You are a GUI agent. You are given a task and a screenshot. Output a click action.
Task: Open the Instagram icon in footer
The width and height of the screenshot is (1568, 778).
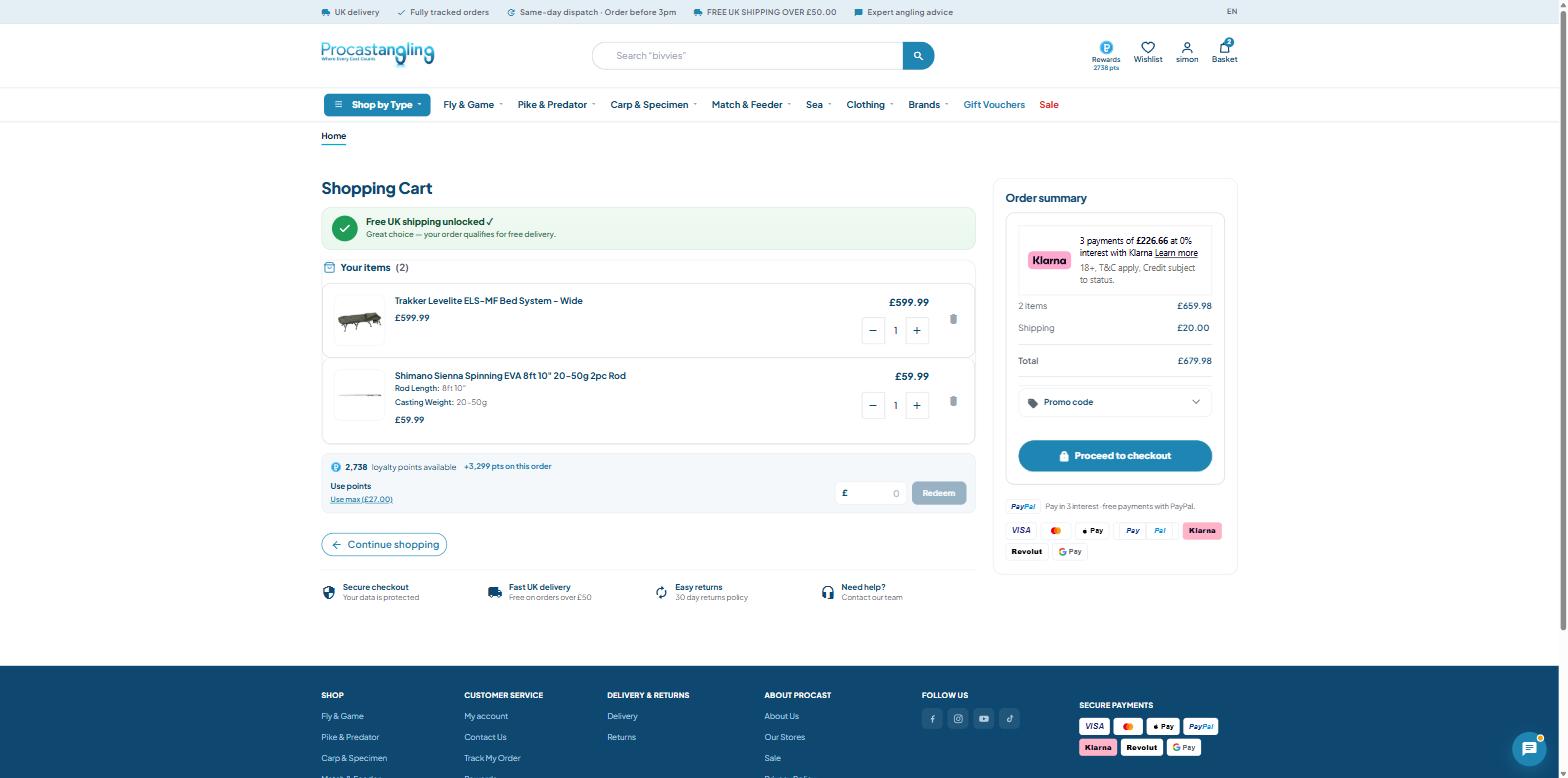coord(958,719)
